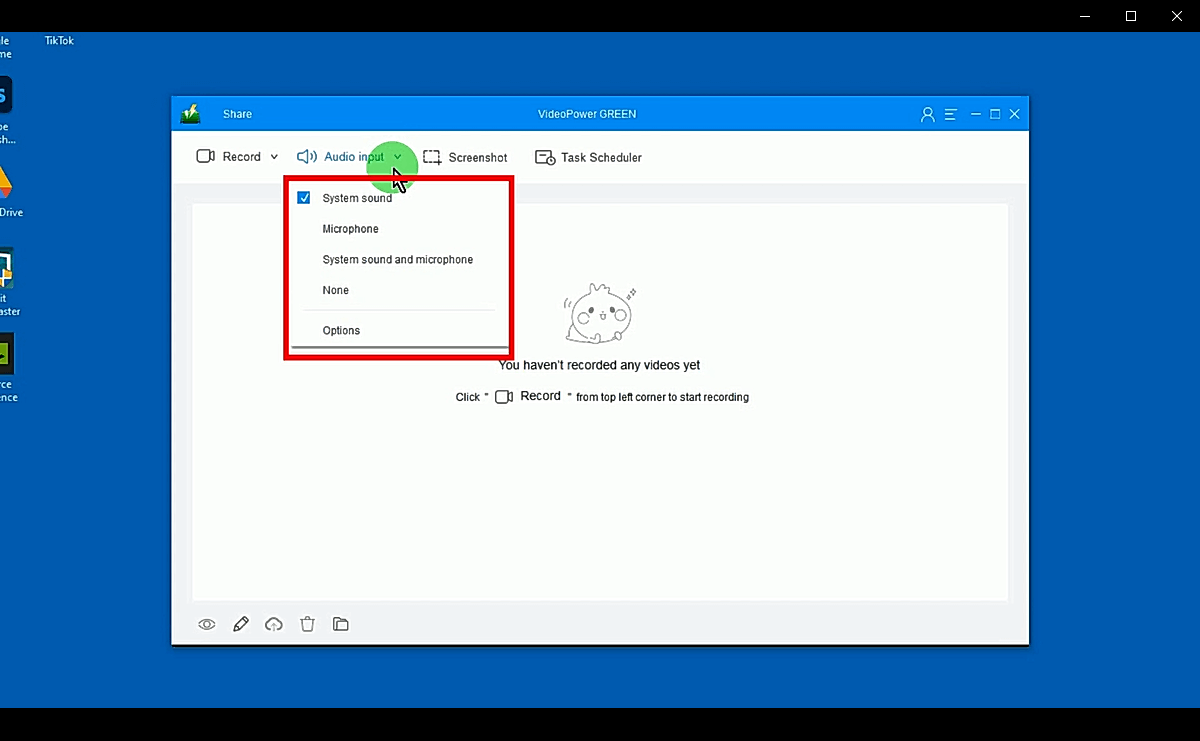Click the cloud upload icon

pos(274,623)
